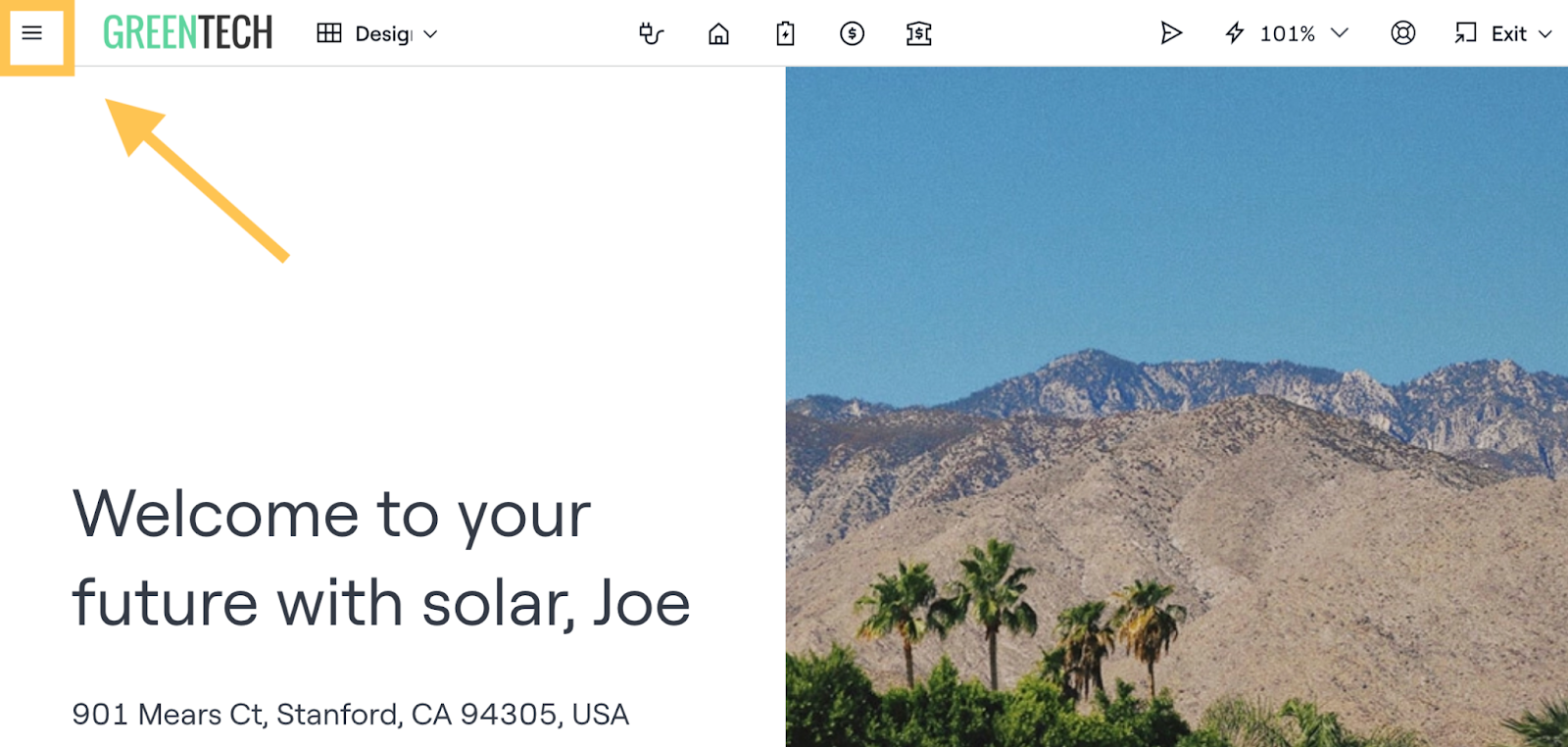Click the GreenTech logo
Image resolution: width=1568 pixels, height=747 pixels.
point(187,33)
